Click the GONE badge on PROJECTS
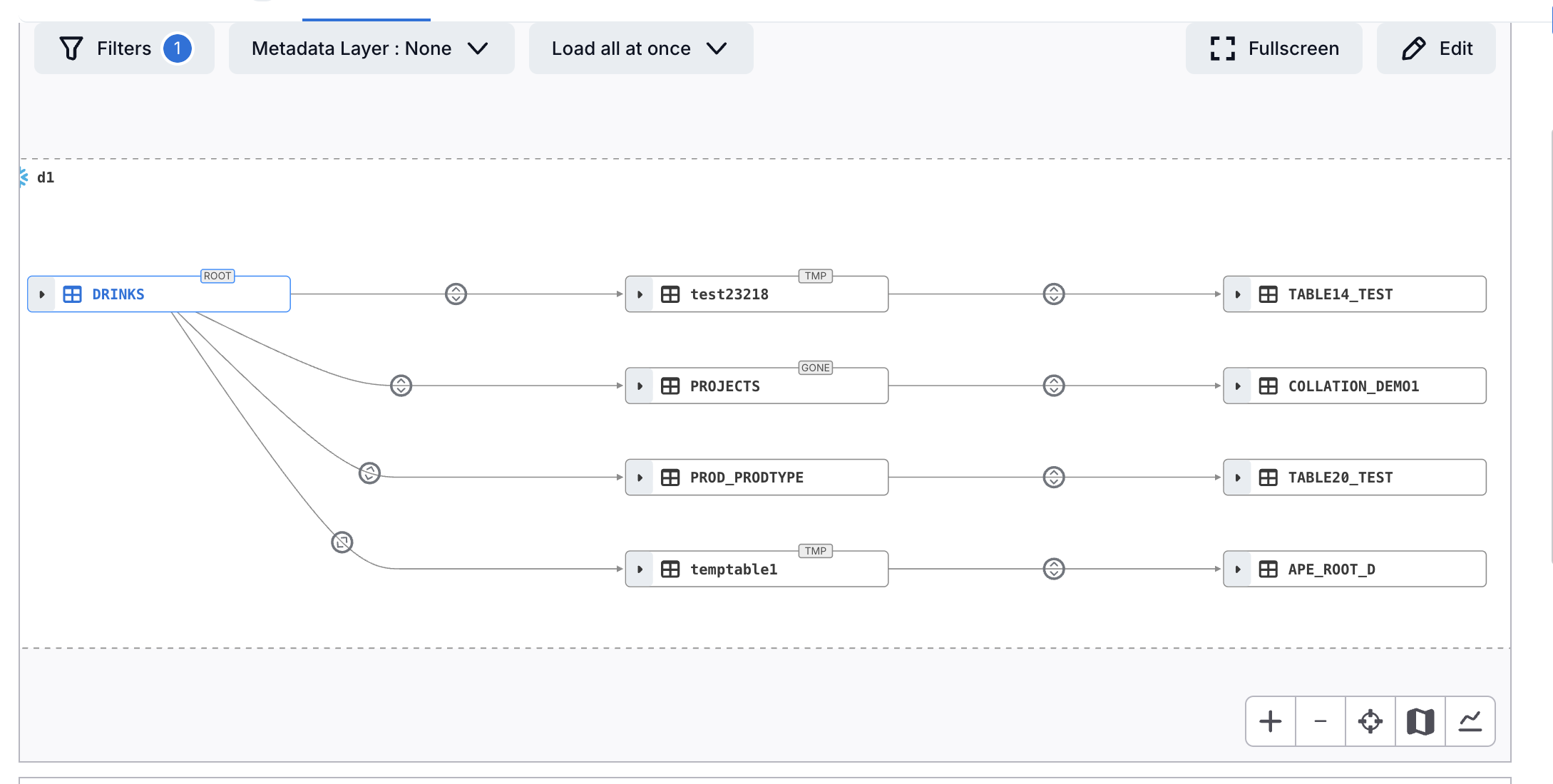 [x=816, y=368]
